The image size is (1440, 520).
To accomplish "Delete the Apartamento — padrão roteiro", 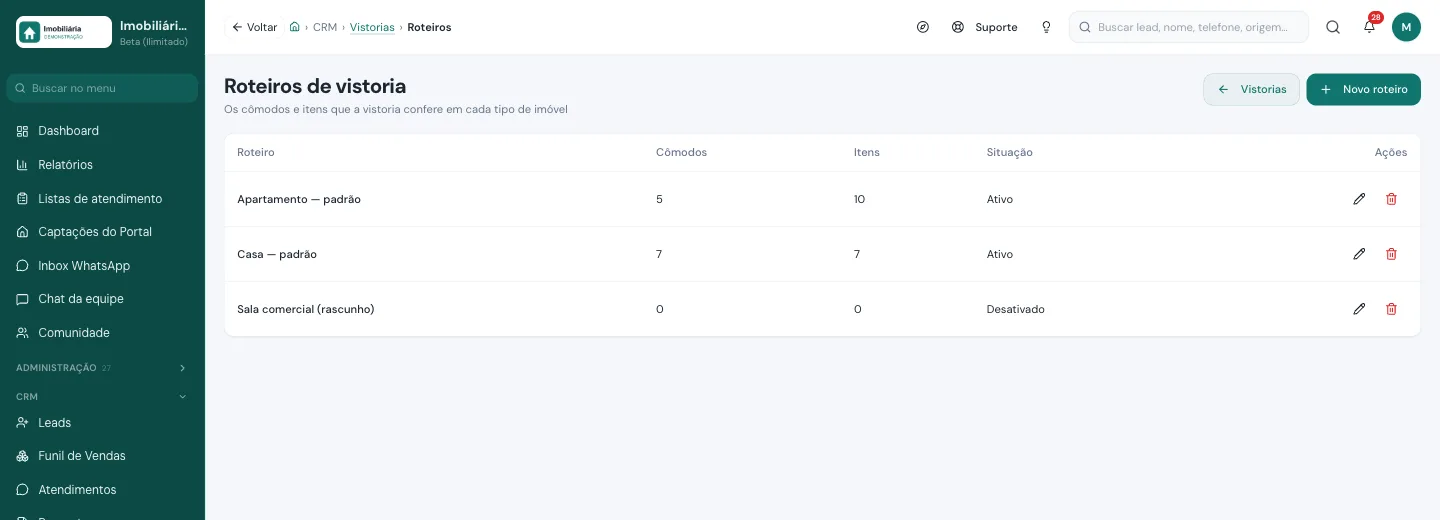I will click(1391, 199).
